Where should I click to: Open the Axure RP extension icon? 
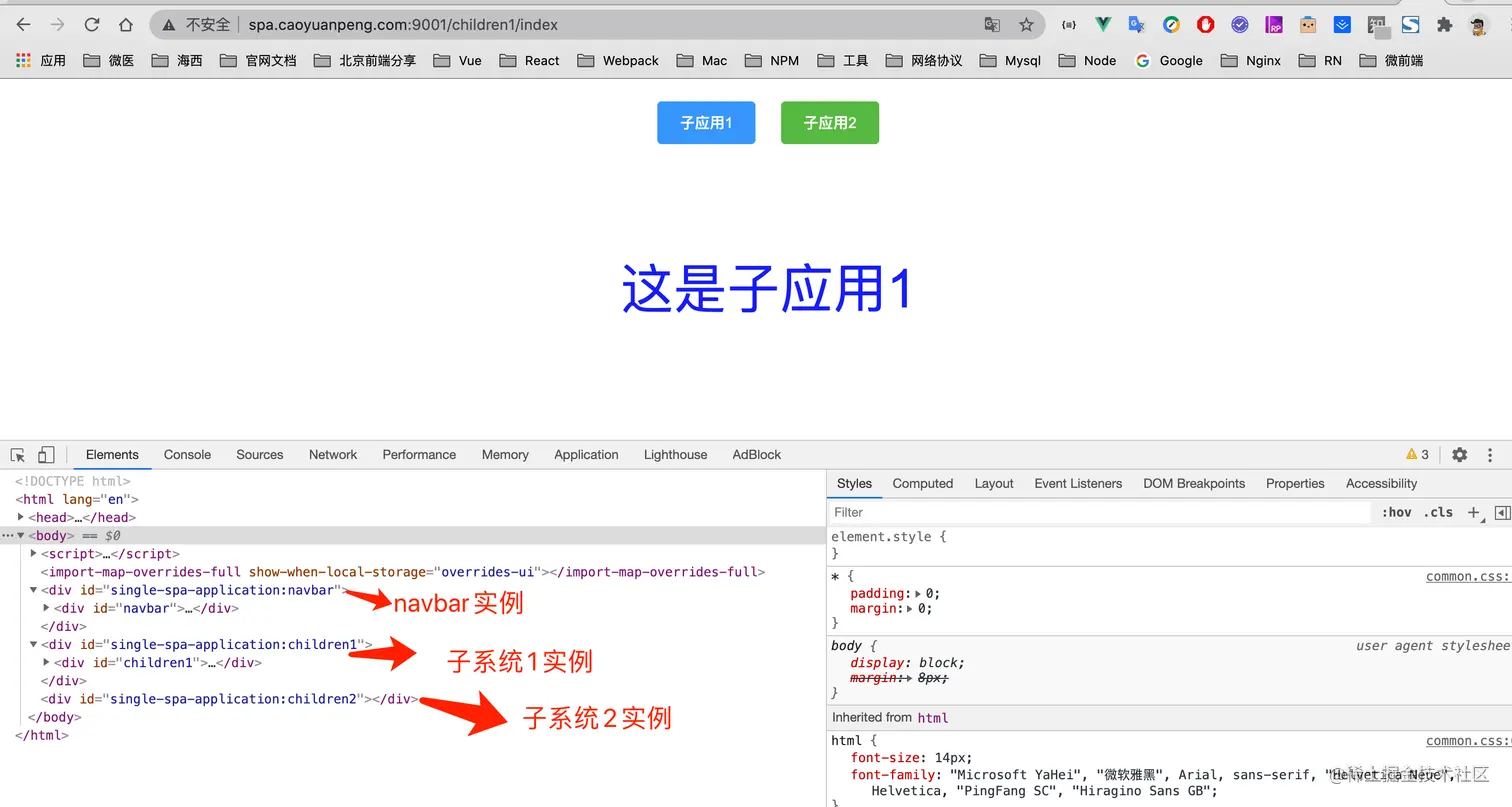(x=1274, y=25)
